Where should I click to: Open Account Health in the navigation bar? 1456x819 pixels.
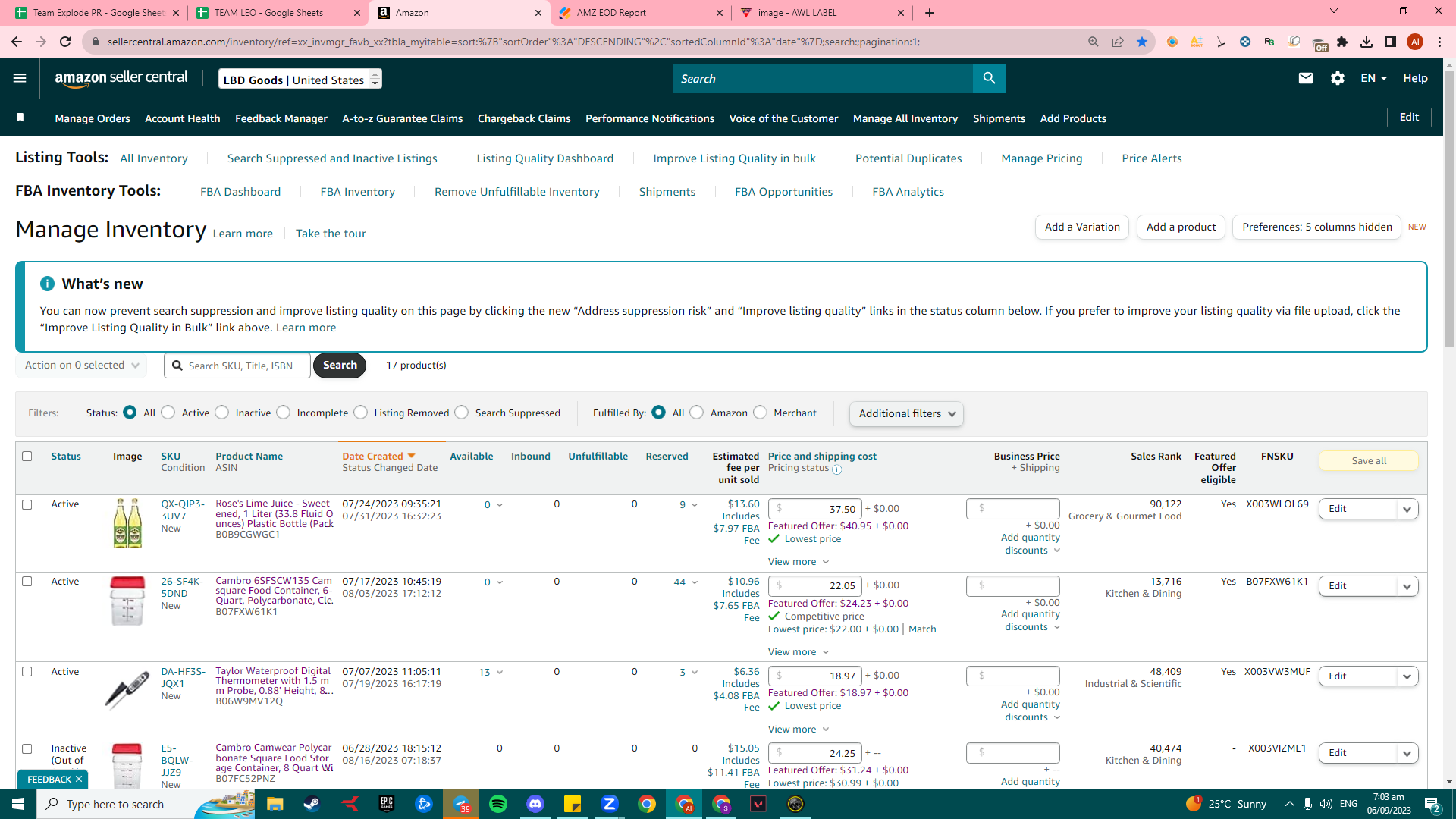(x=183, y=118)
